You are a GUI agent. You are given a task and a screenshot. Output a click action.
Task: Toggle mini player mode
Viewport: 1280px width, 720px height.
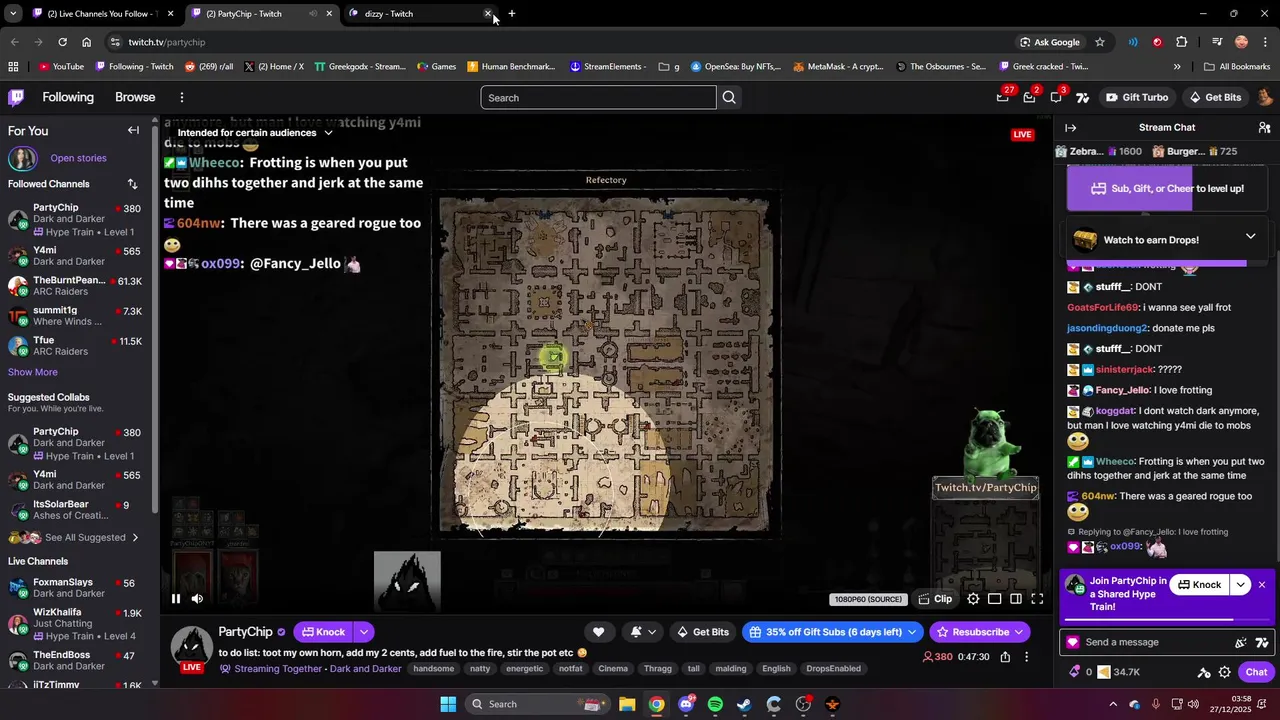point(994,599)
